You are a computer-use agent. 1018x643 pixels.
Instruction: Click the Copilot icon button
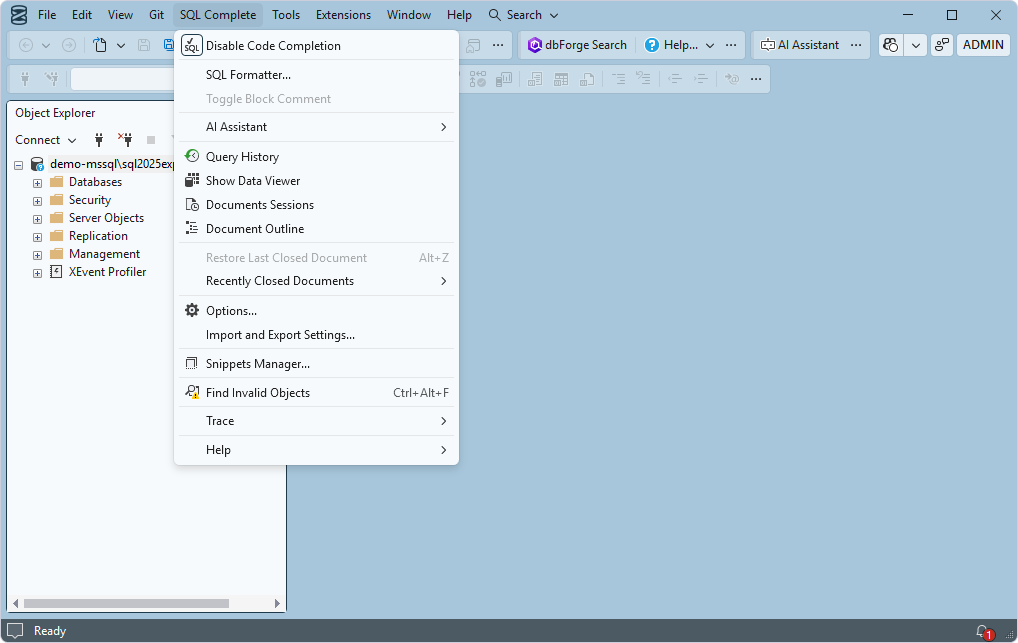pos(891,45)
